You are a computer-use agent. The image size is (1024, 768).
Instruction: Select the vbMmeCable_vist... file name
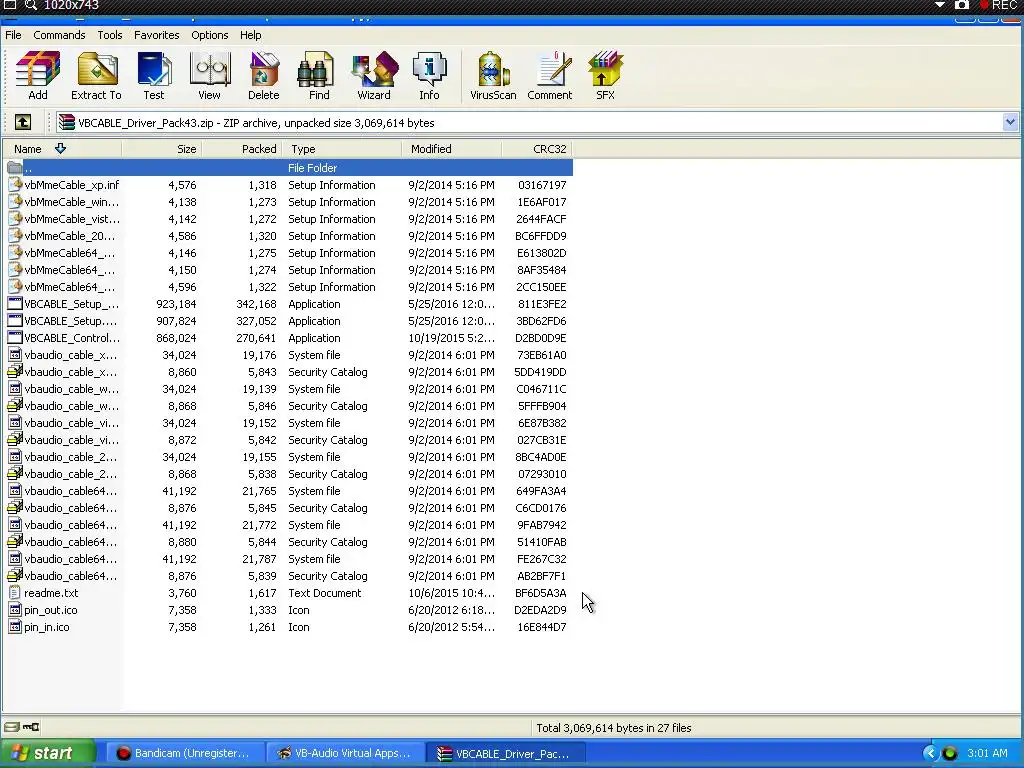click(72, 219)
